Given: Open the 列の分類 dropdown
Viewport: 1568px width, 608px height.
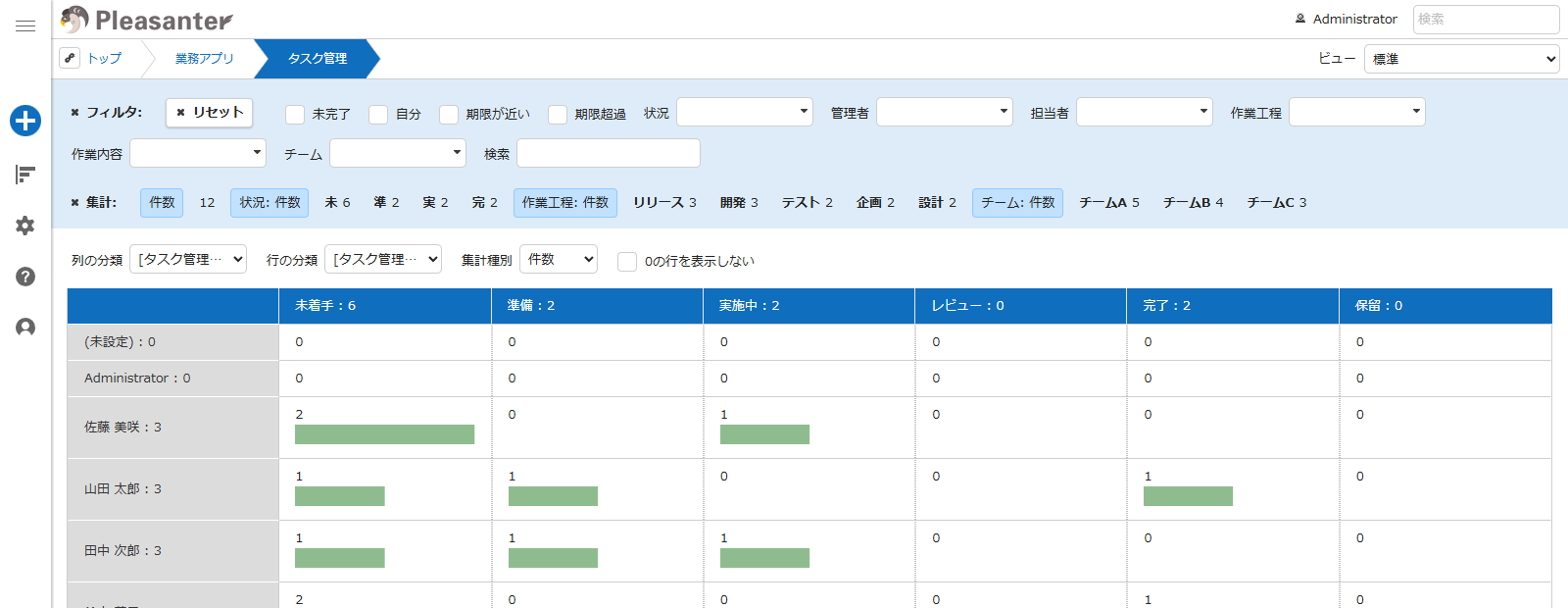Looking at the screenshot, I should (x=188, y=259).
